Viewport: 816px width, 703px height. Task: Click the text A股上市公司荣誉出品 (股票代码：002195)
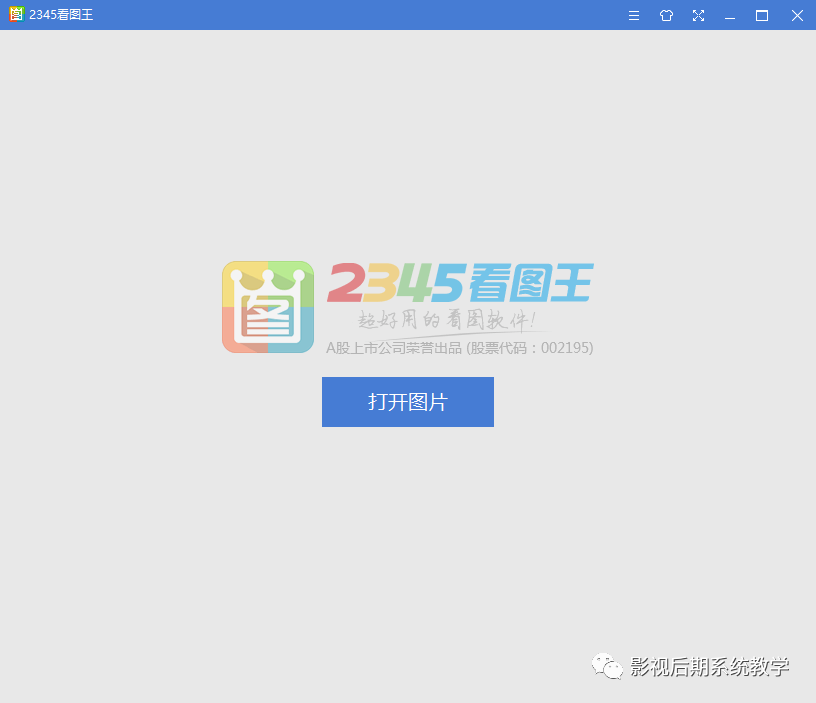tap(460, 348)
